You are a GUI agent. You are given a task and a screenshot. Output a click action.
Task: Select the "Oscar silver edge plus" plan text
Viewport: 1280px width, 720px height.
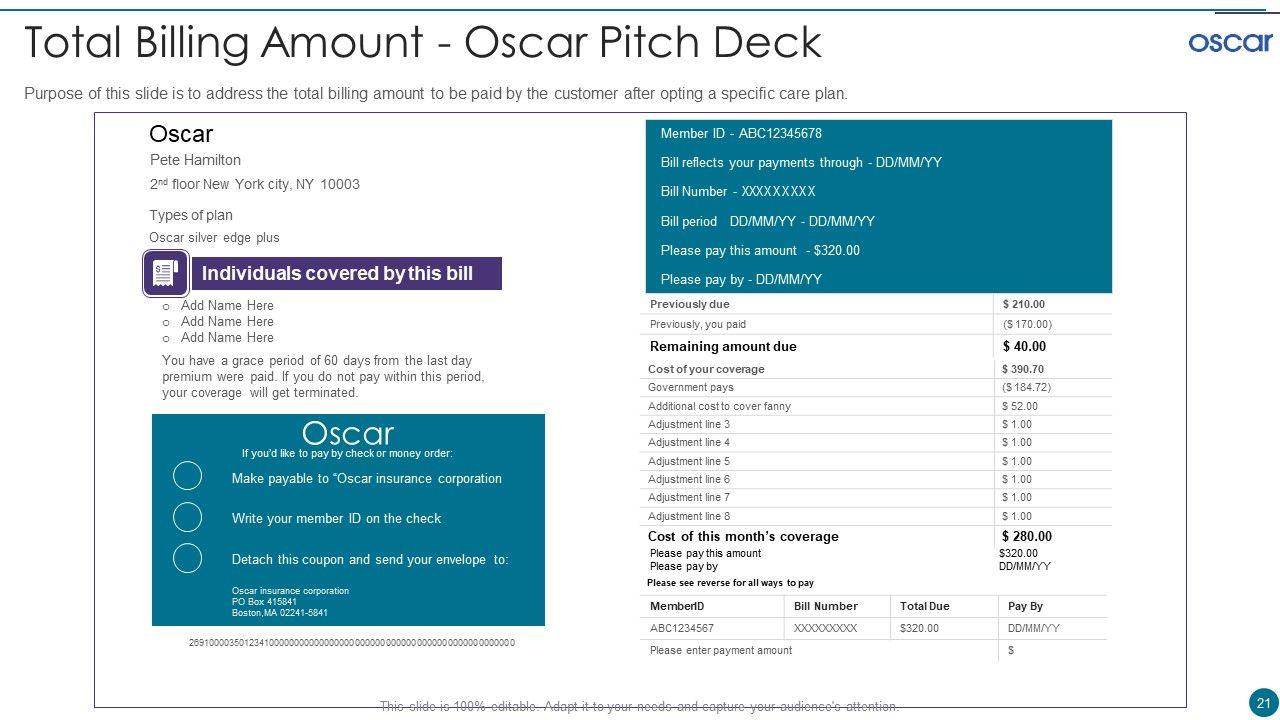click(214, 238)
